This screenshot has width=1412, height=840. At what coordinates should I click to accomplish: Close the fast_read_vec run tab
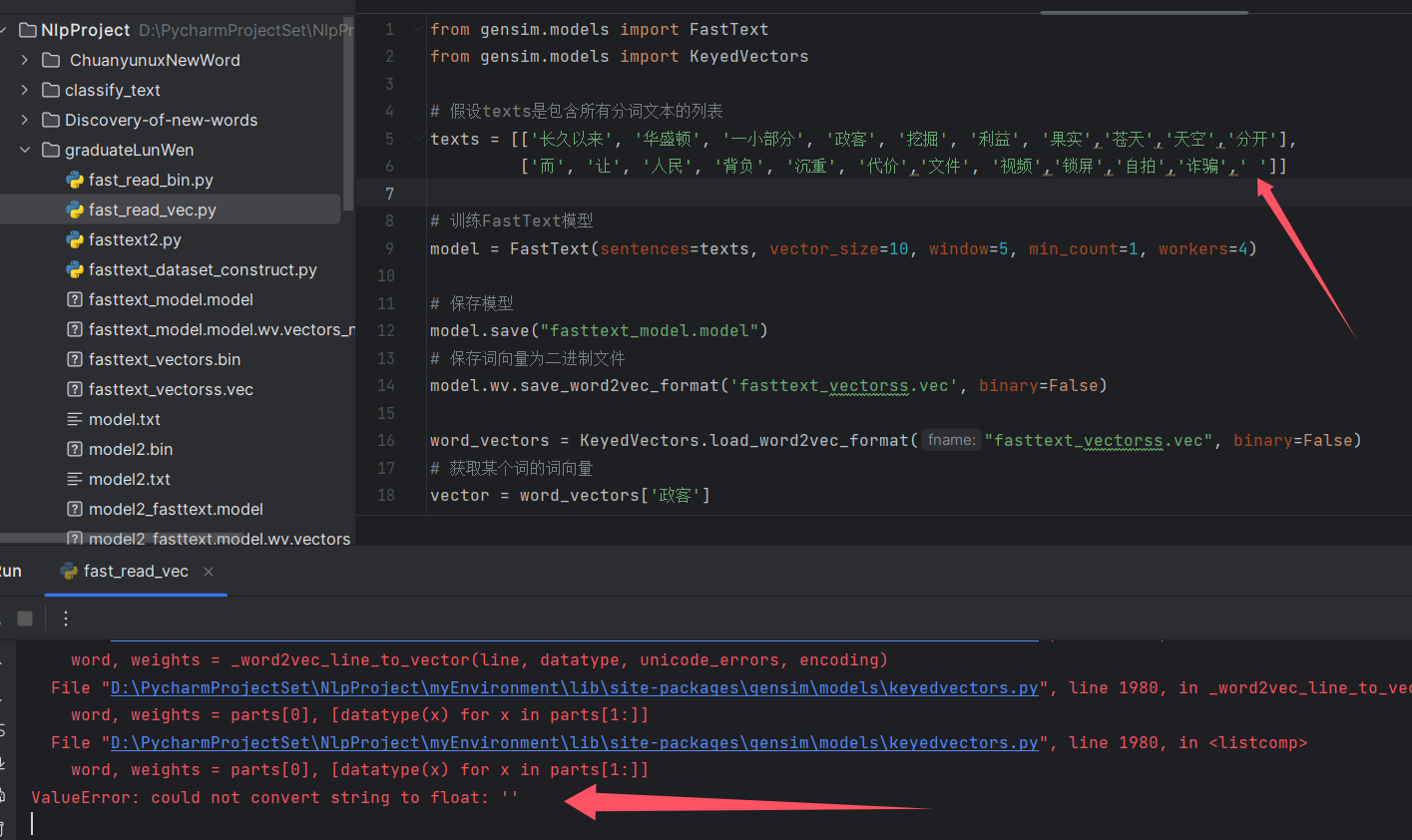click(209, 572)
